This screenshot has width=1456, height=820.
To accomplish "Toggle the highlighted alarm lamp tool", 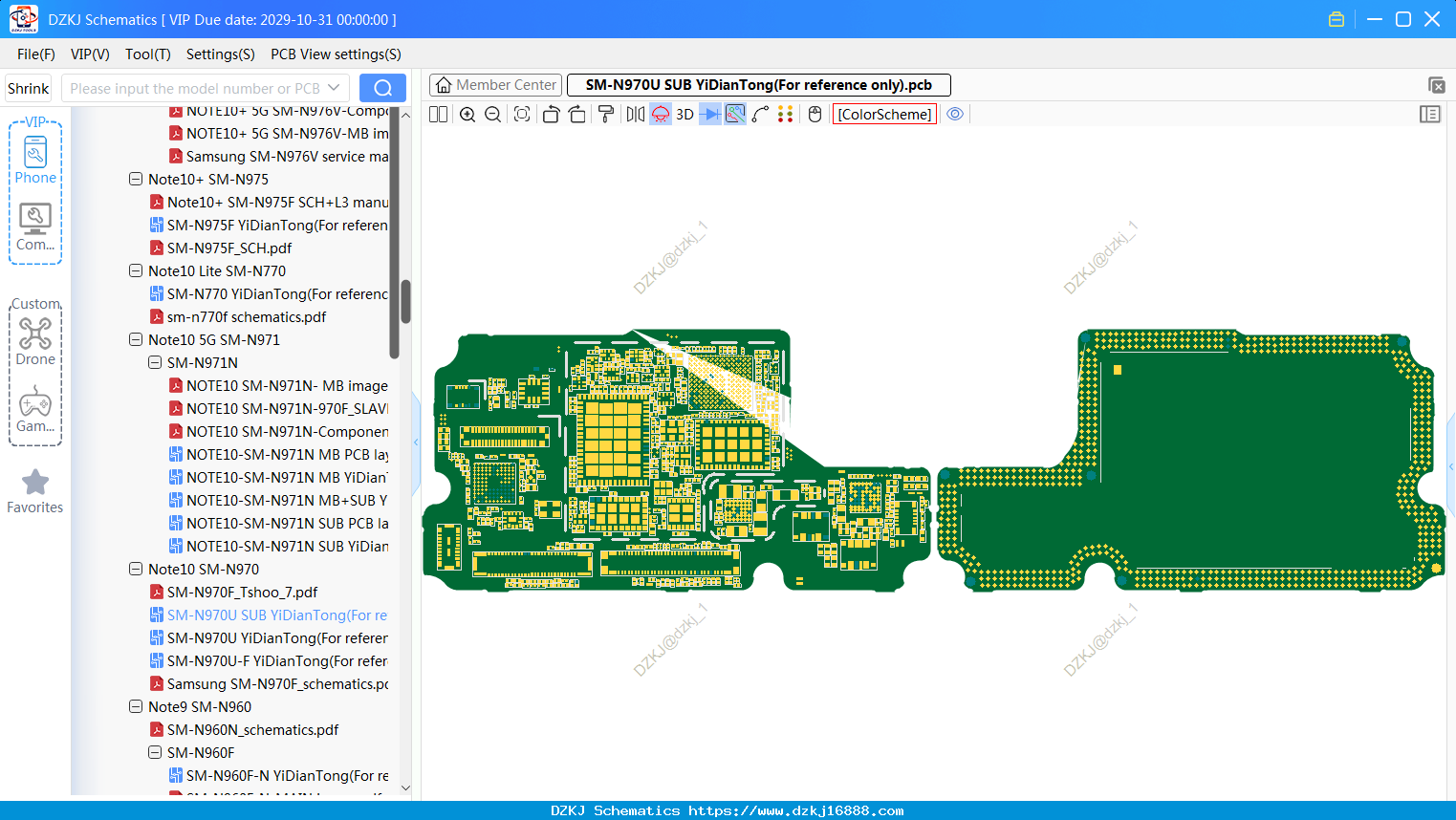I will (x=661, y=115).
